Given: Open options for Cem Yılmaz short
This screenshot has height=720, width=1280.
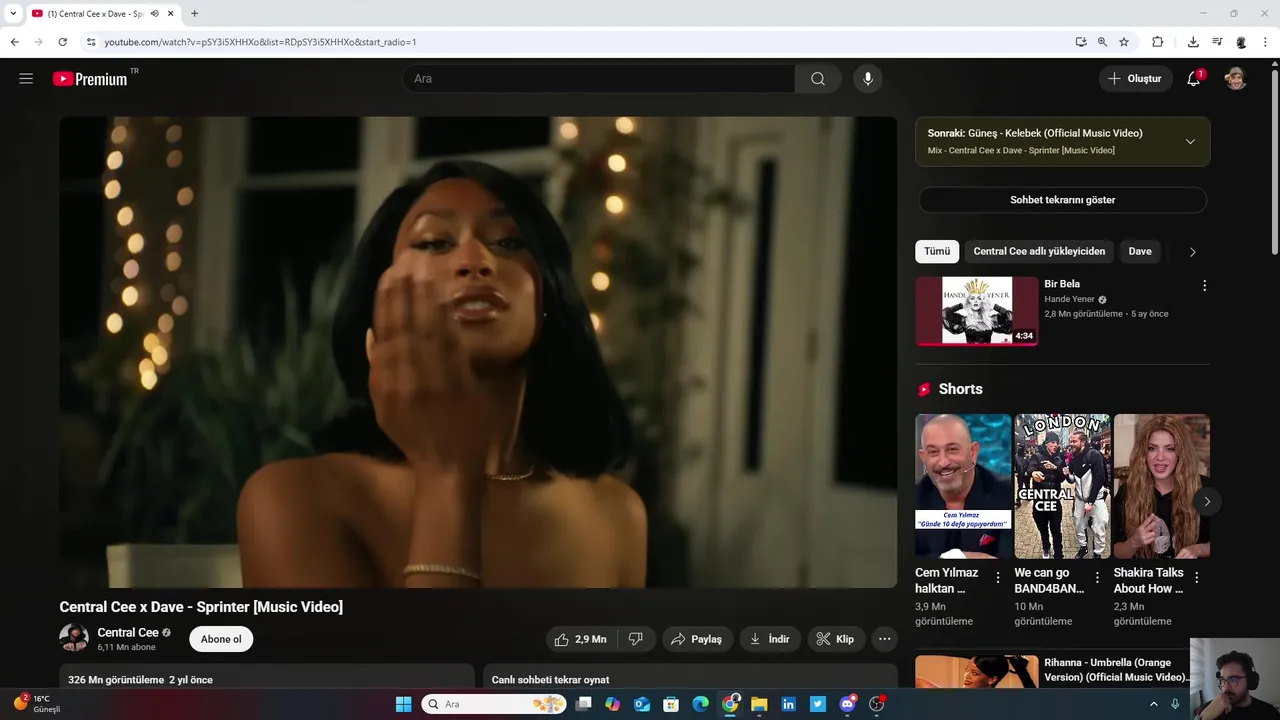Looking at the screenshot, I should [x=998, y=577].
